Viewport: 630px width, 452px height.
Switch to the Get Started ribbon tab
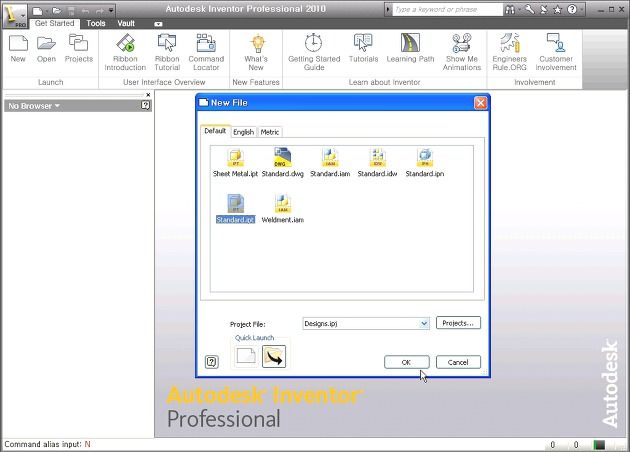point(55,24)
